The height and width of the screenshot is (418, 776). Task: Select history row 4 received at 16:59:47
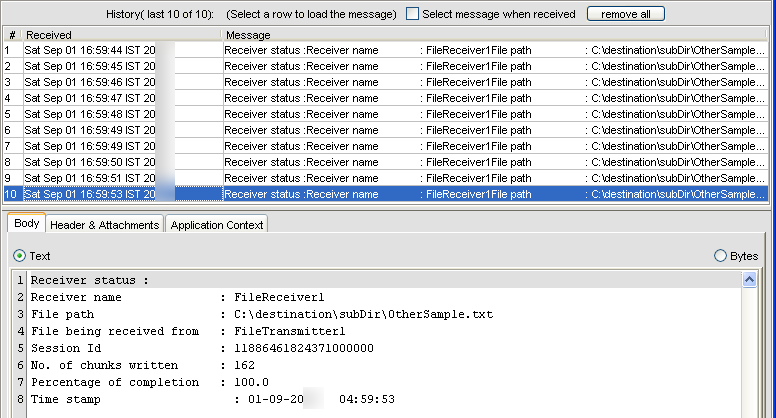[x=386, y=98]
